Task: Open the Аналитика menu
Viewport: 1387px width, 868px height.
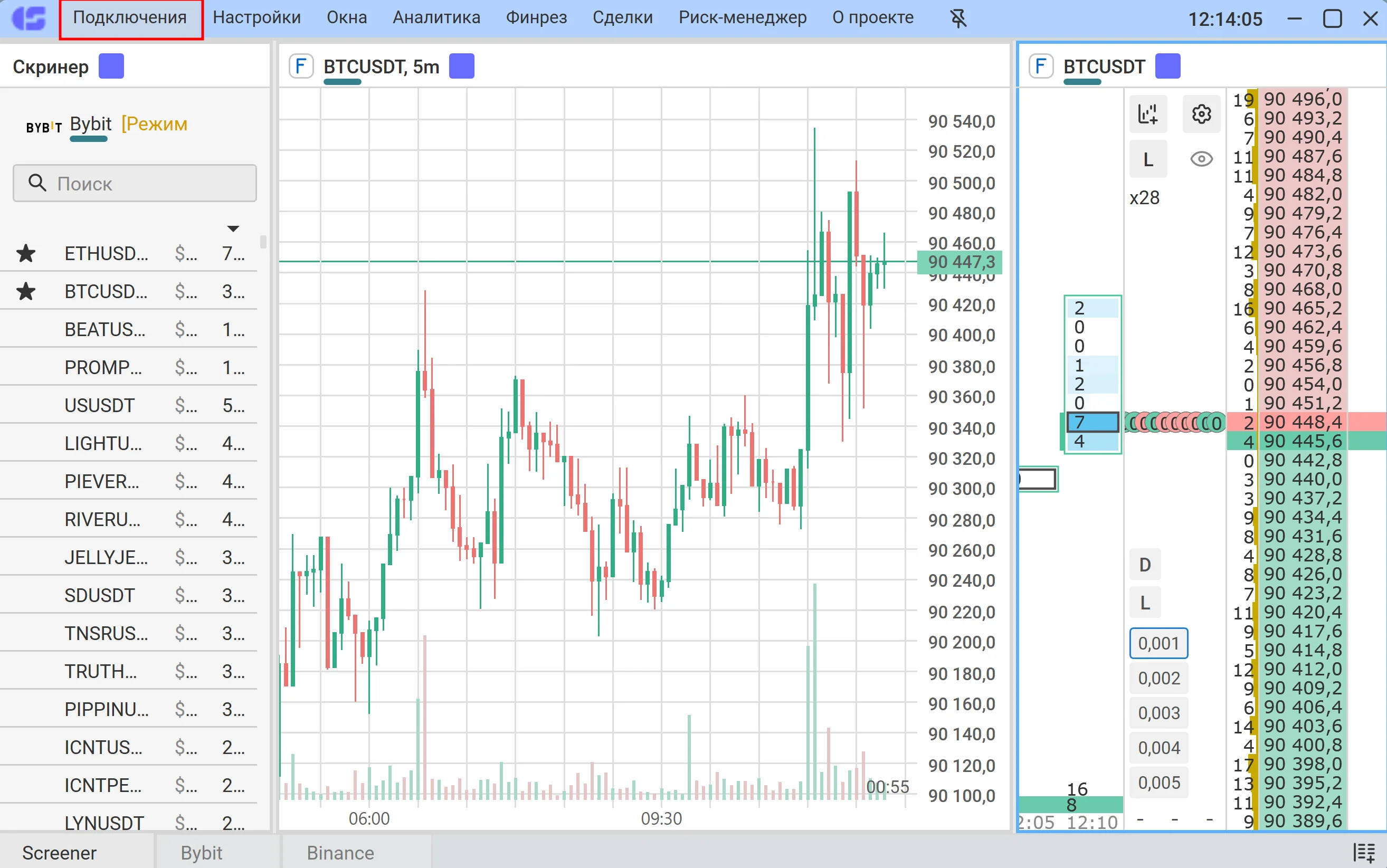Action: click(x=436, y=18)
